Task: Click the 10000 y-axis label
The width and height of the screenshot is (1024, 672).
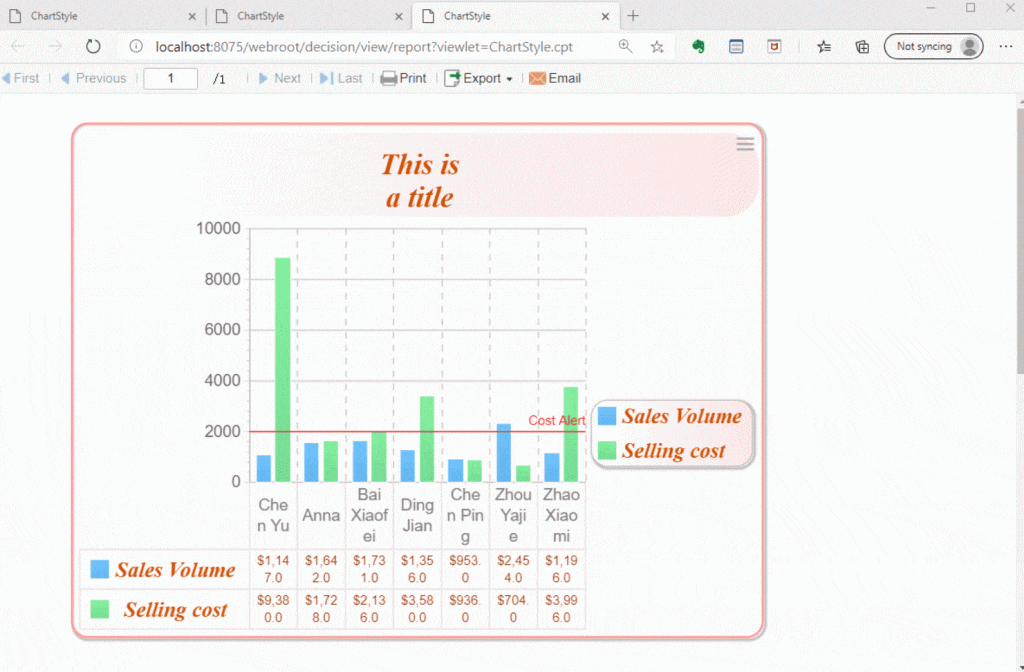Action: coord(218,228)
